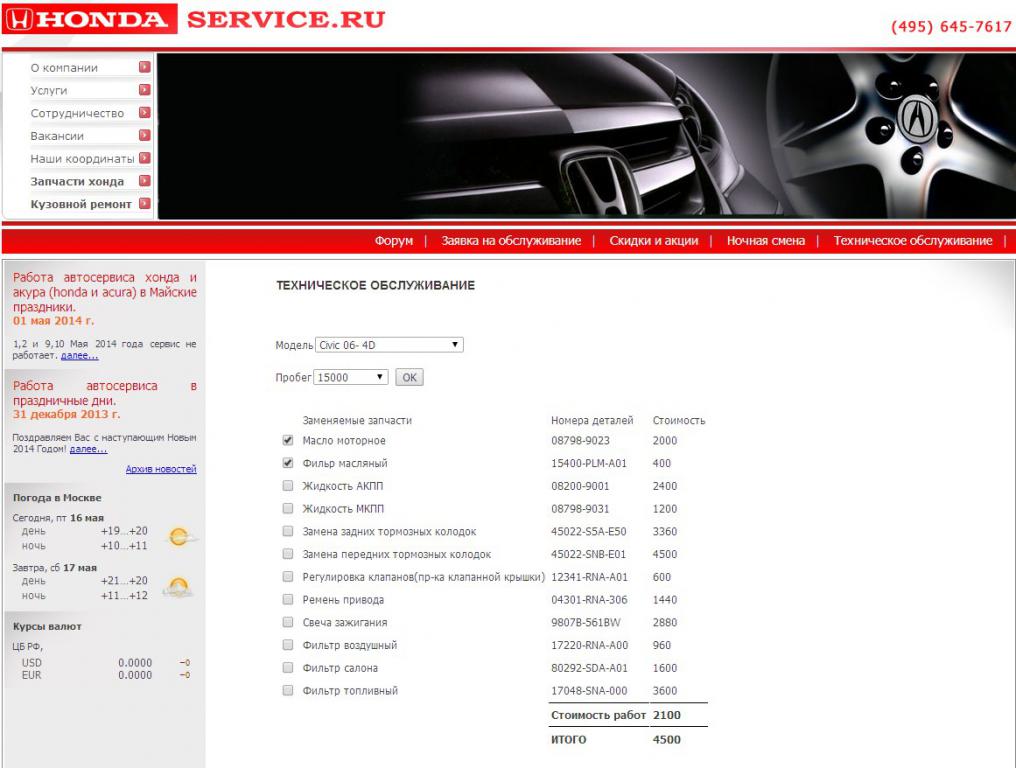Uncheck the Фильр масляный checkbox
Viewport: 1016px width, 768px height.
pos(288,463)
